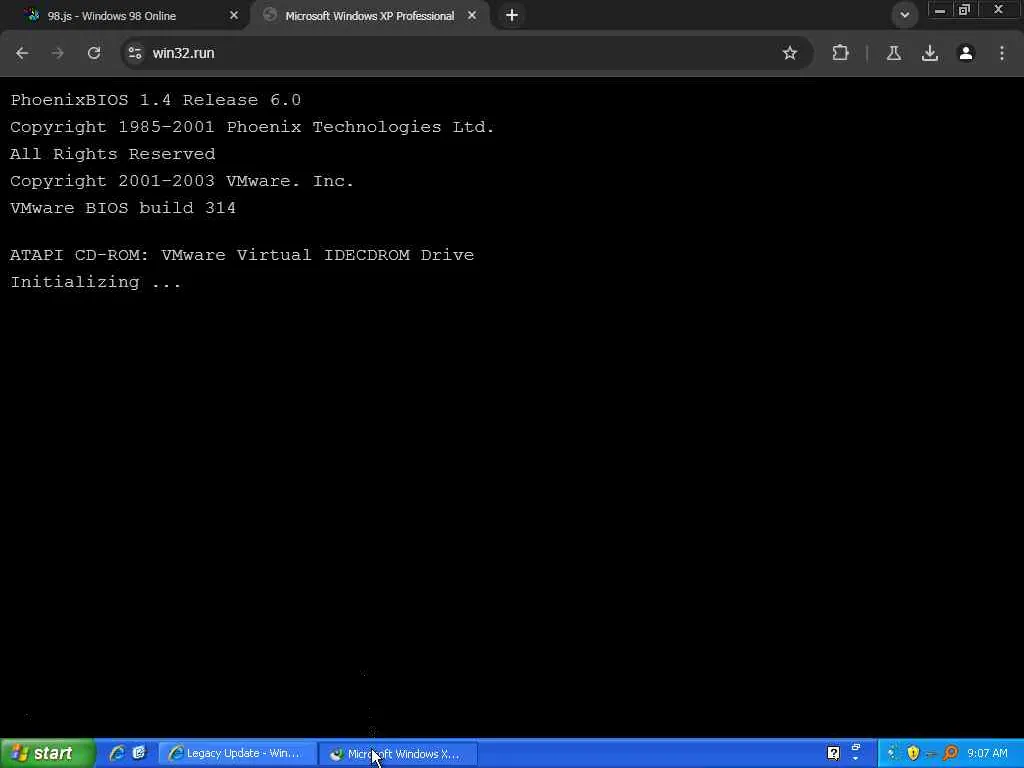Launch Internet Explorer from Quick Launch
The height and width of the screenshot is (768, 1024).
[x=117, y=753]
